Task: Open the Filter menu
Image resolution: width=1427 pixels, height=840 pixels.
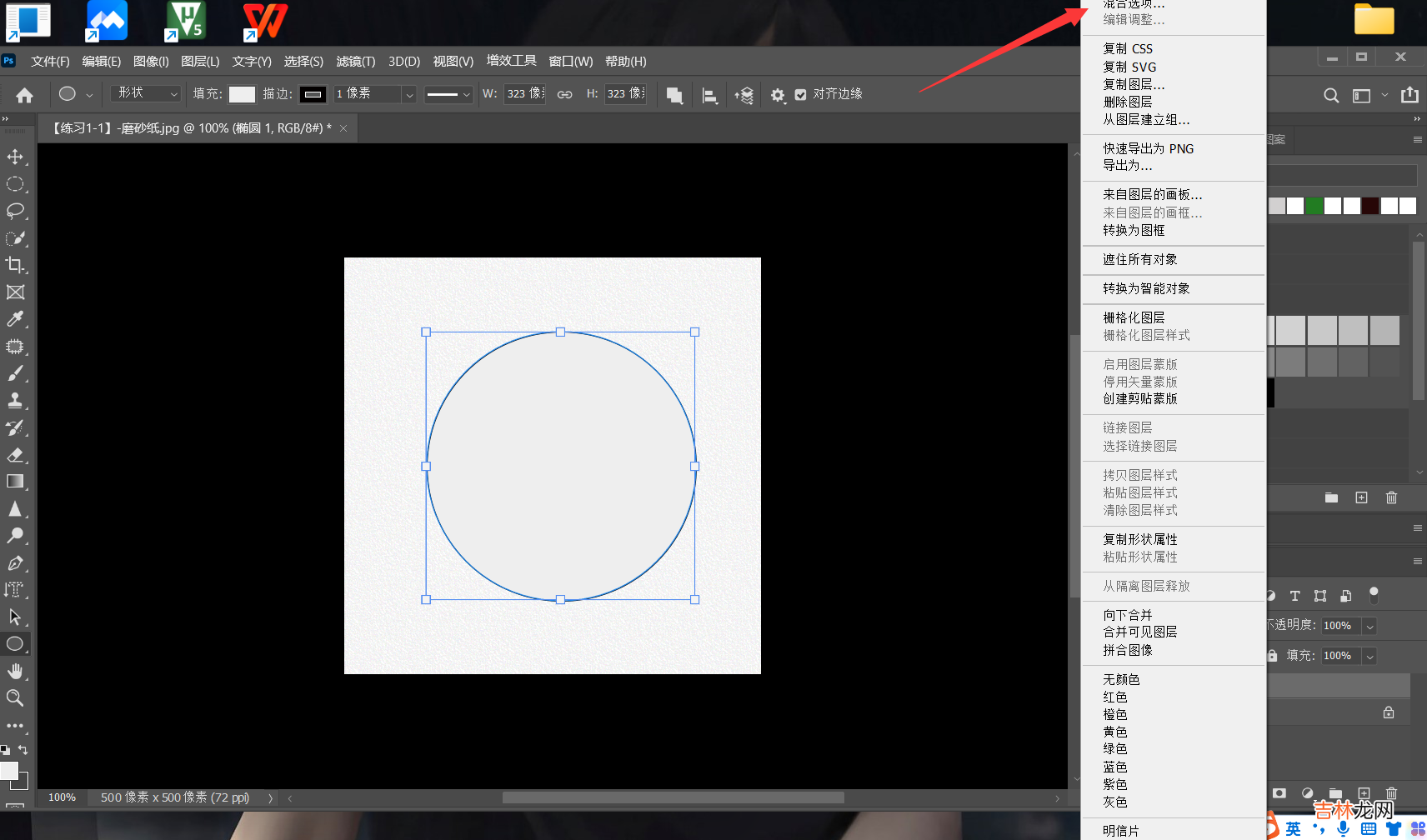Action: 356,61
